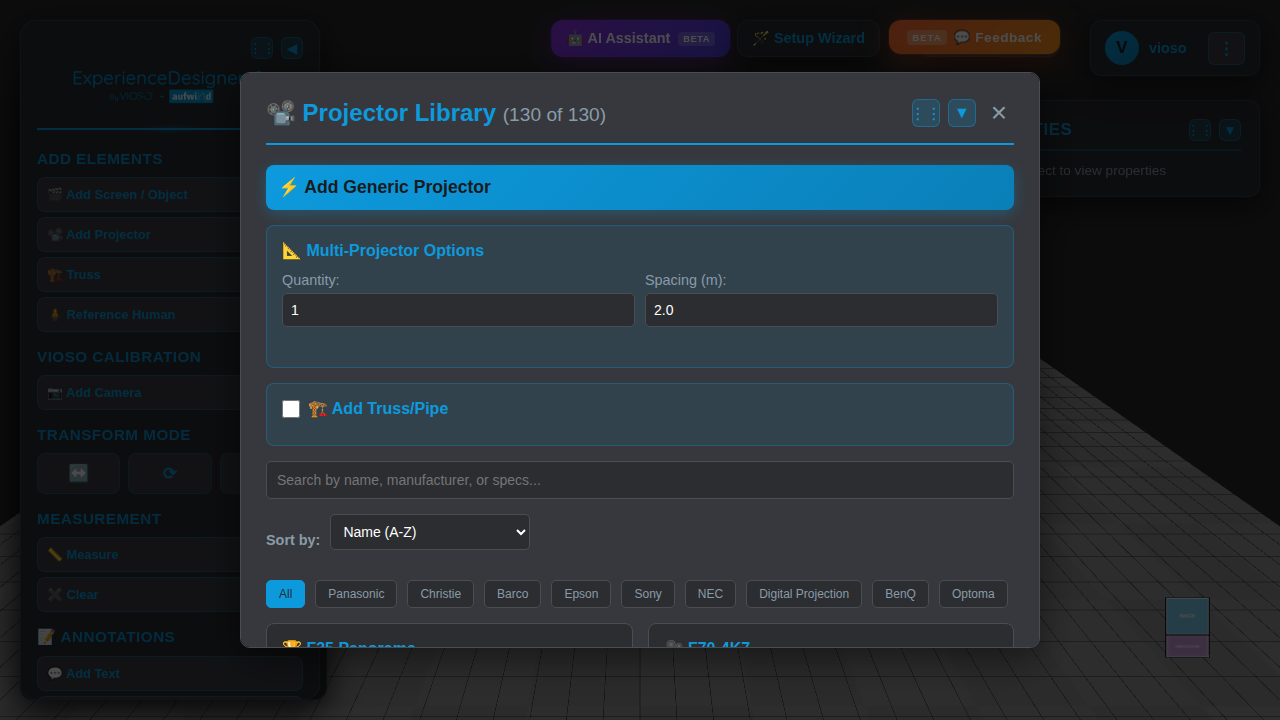This screenshot has height=720, width=1280.
Task: Select the Add Screen / Object tool
Action: [x=120, y=194]
